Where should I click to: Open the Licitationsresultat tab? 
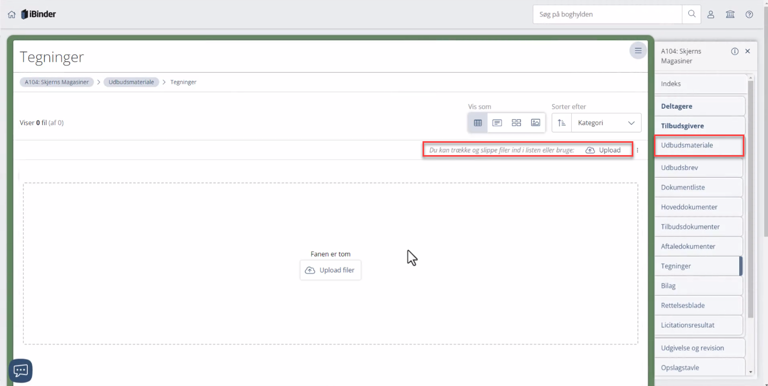(x=699, y=325)
